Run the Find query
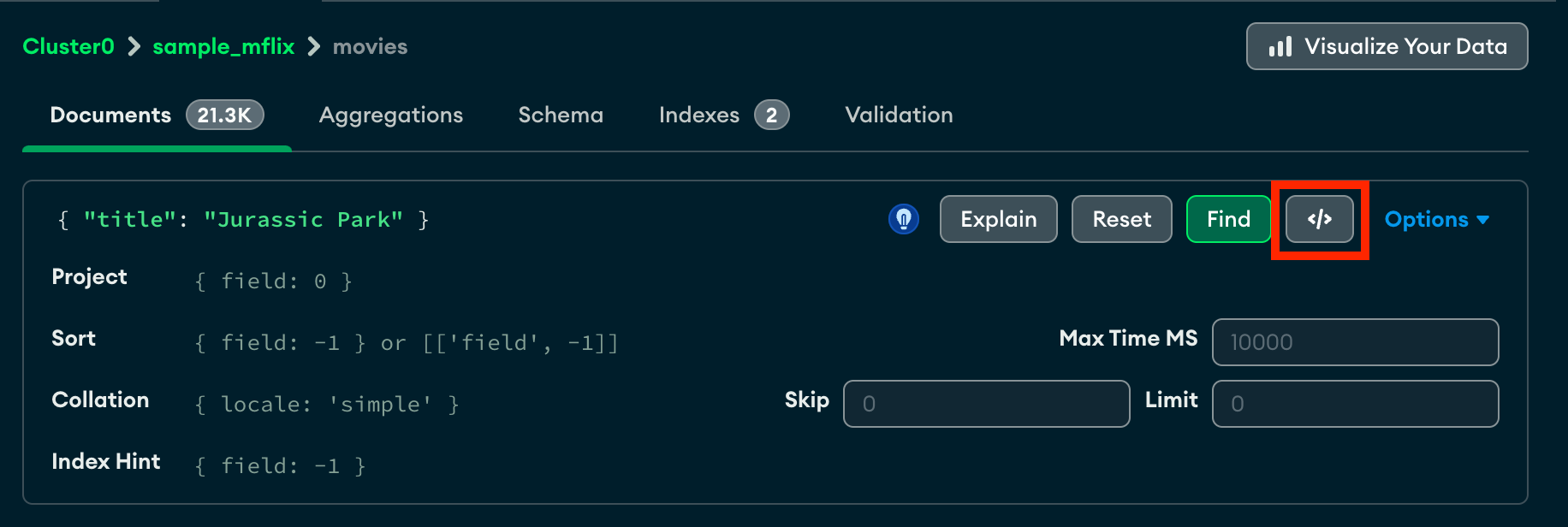 (x=1228, y=219)
